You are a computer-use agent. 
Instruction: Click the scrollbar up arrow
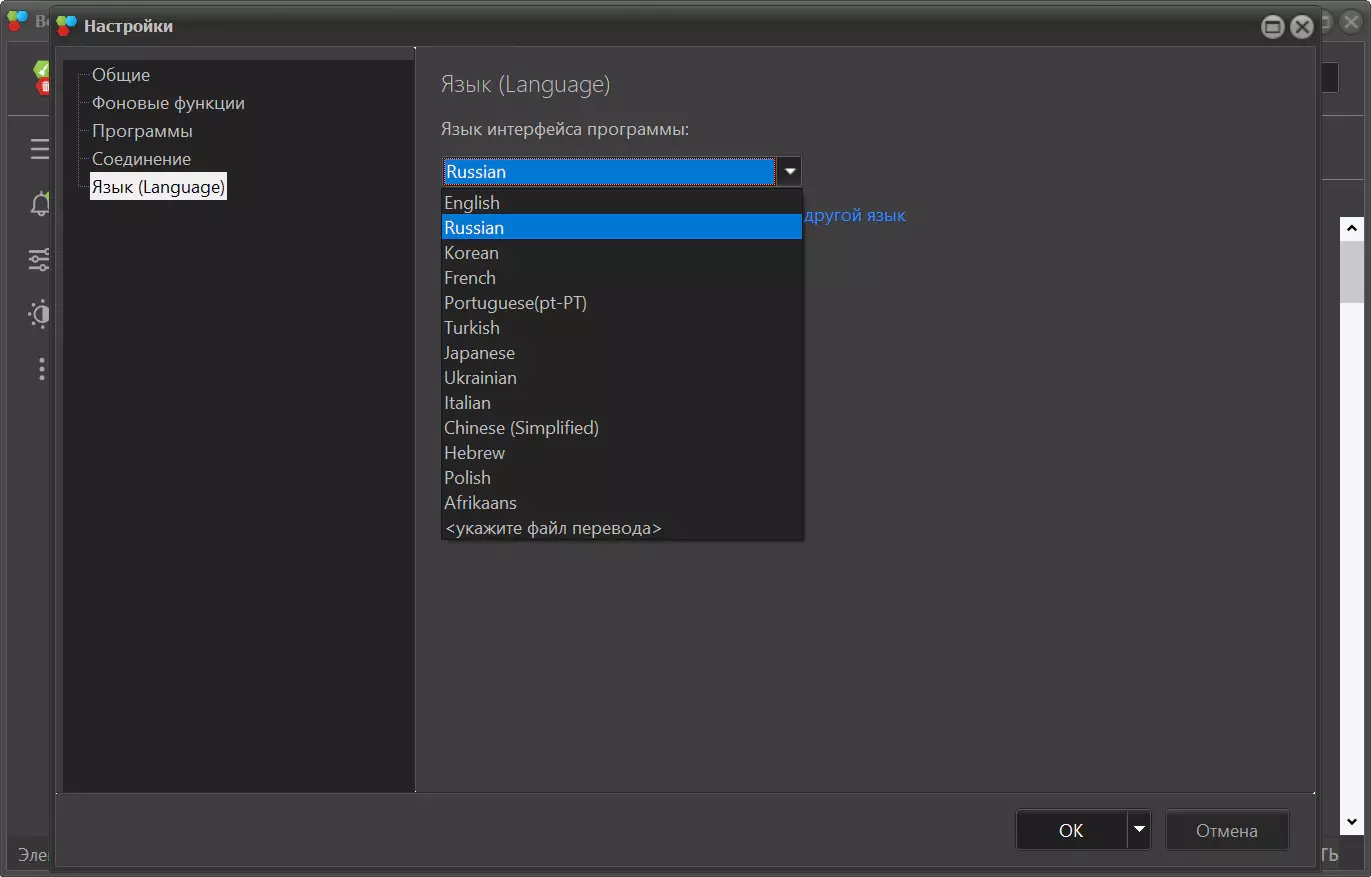[x=1352, y=228]
